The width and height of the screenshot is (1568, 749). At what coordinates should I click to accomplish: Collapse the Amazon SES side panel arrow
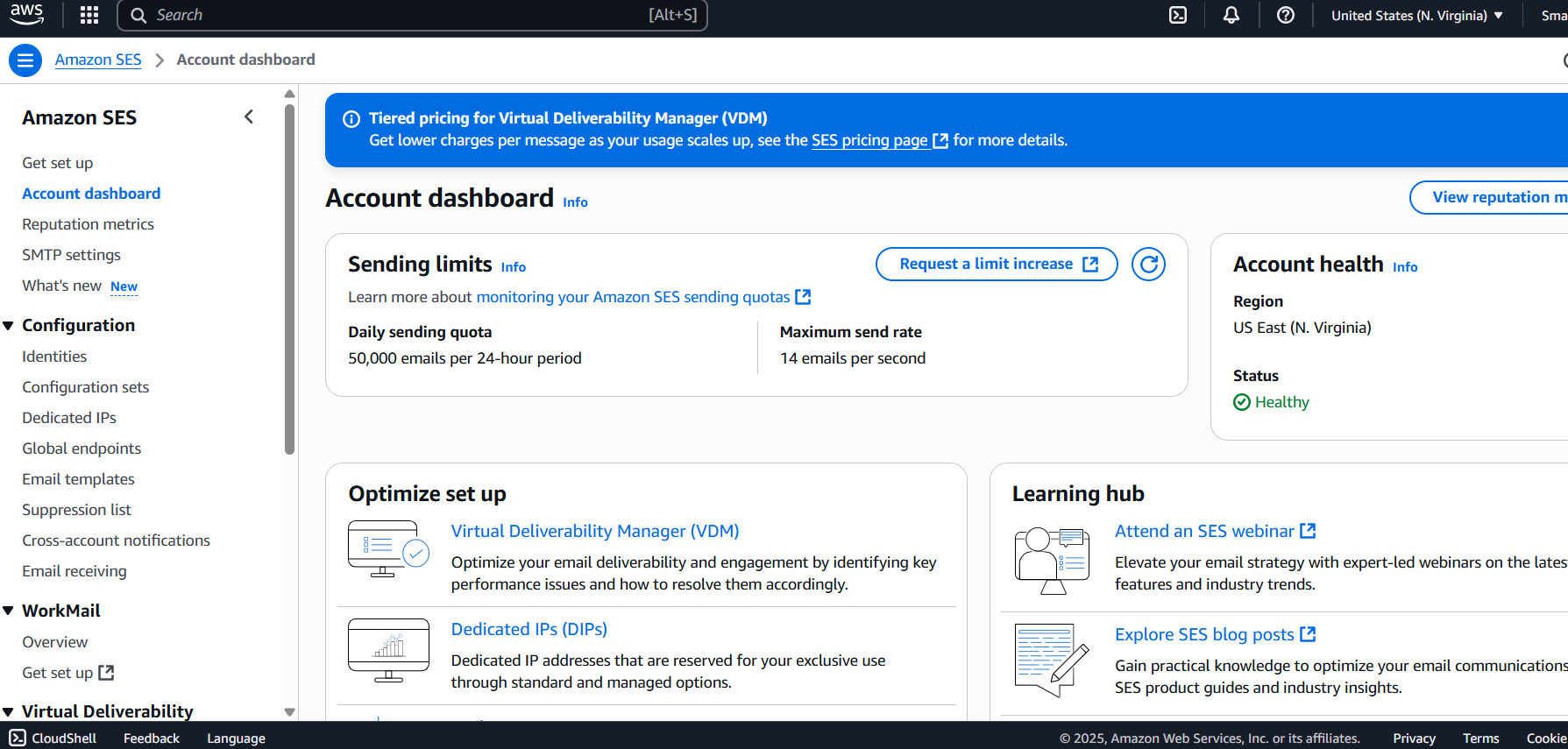pos(249,117)
